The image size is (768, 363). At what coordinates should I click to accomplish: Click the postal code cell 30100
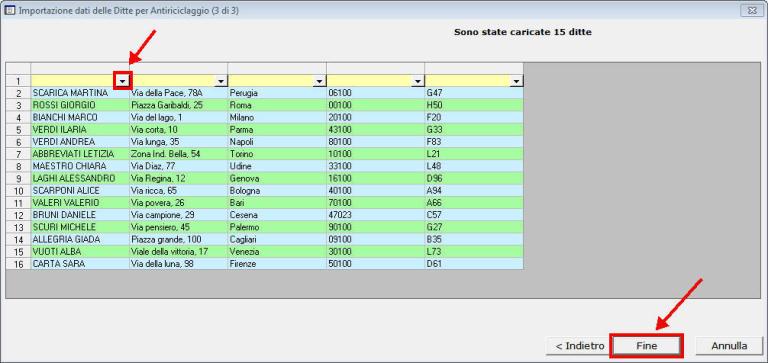pos(375,252)
